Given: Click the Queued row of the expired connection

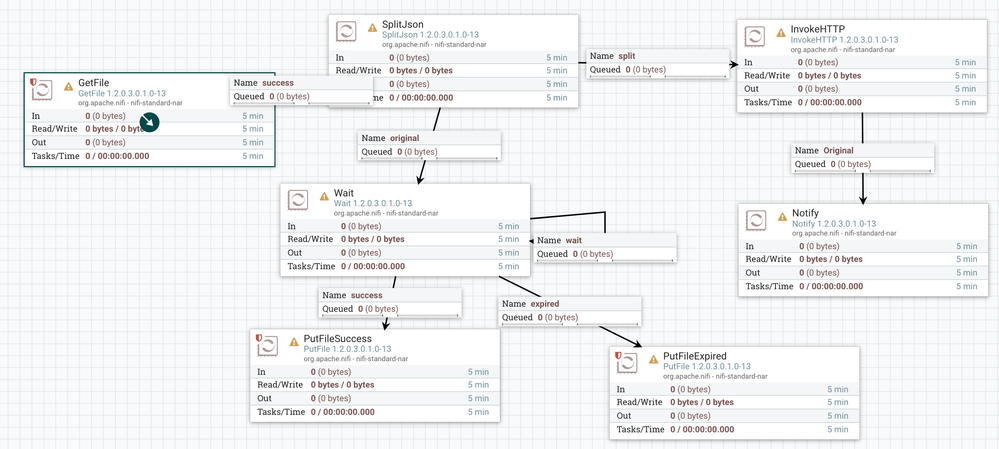Looking at the screenshot, I should (570, 318).
